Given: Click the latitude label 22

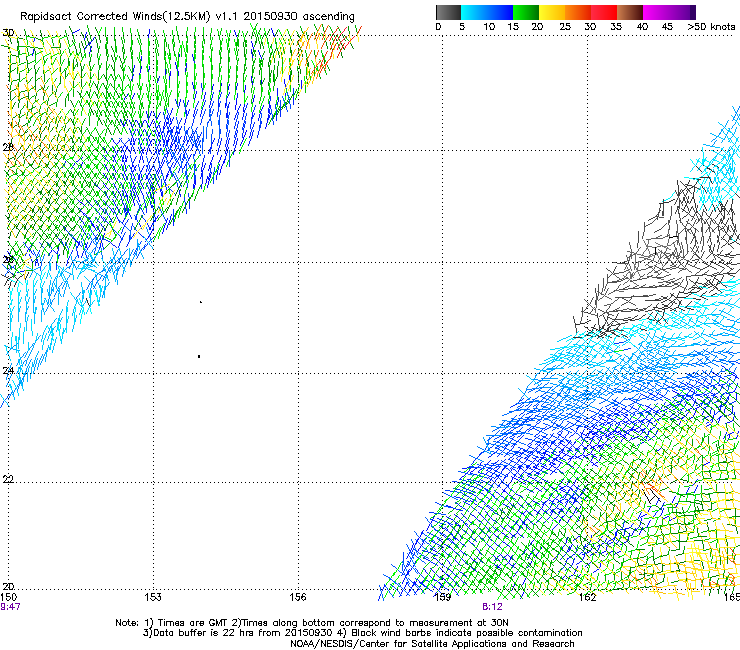Looking at the screenshot, I should tap(8, 479).
